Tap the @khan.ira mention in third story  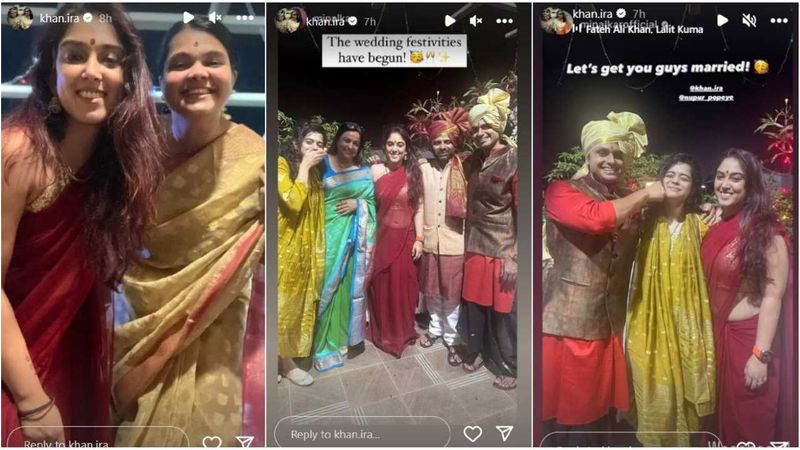(706, 88)
